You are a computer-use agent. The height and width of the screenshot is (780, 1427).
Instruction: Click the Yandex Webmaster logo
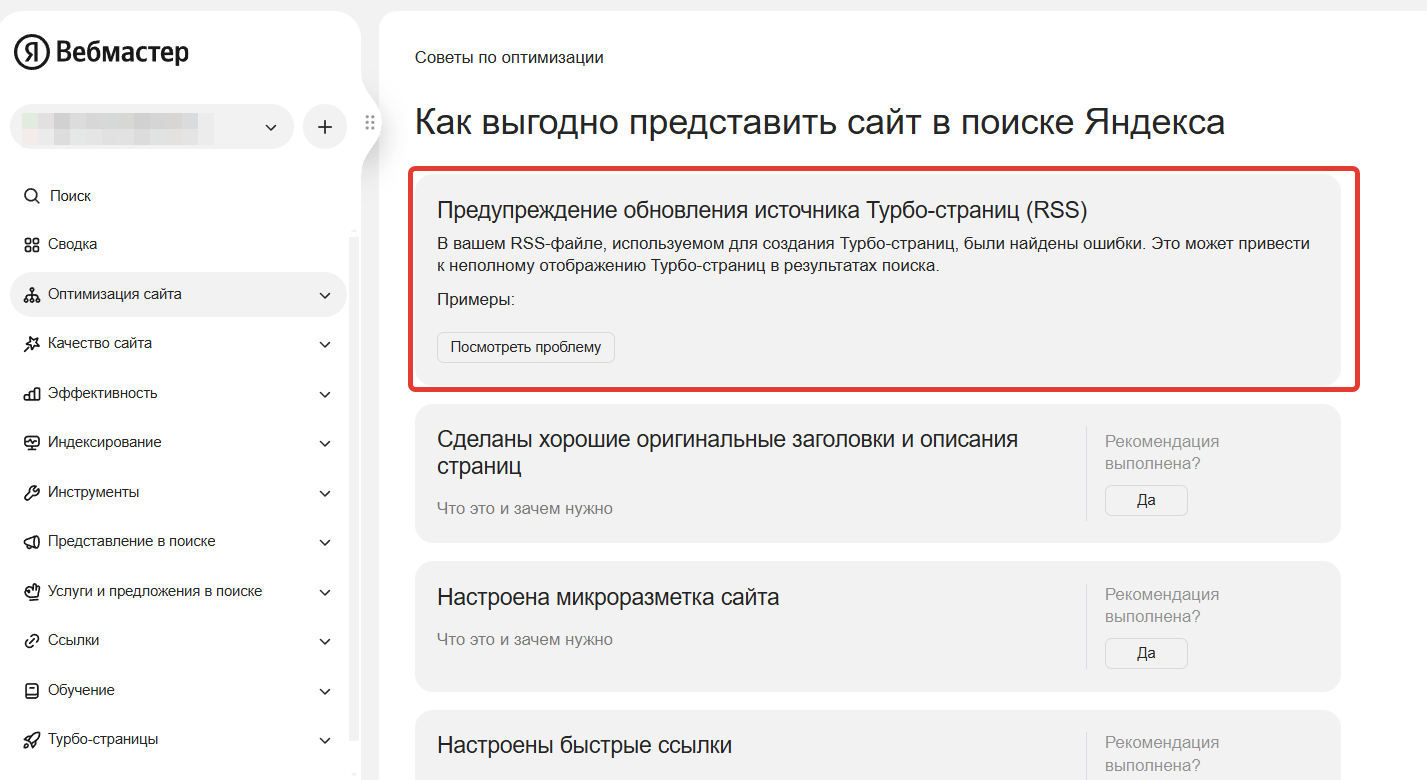(101, 52)
